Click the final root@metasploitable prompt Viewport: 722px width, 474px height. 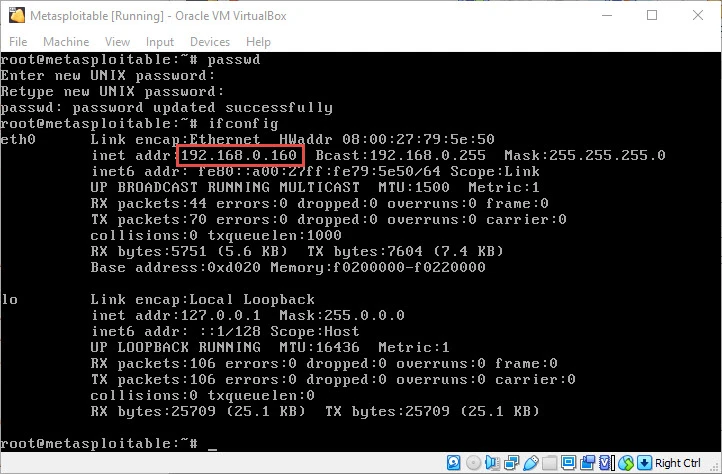(99, 444)
